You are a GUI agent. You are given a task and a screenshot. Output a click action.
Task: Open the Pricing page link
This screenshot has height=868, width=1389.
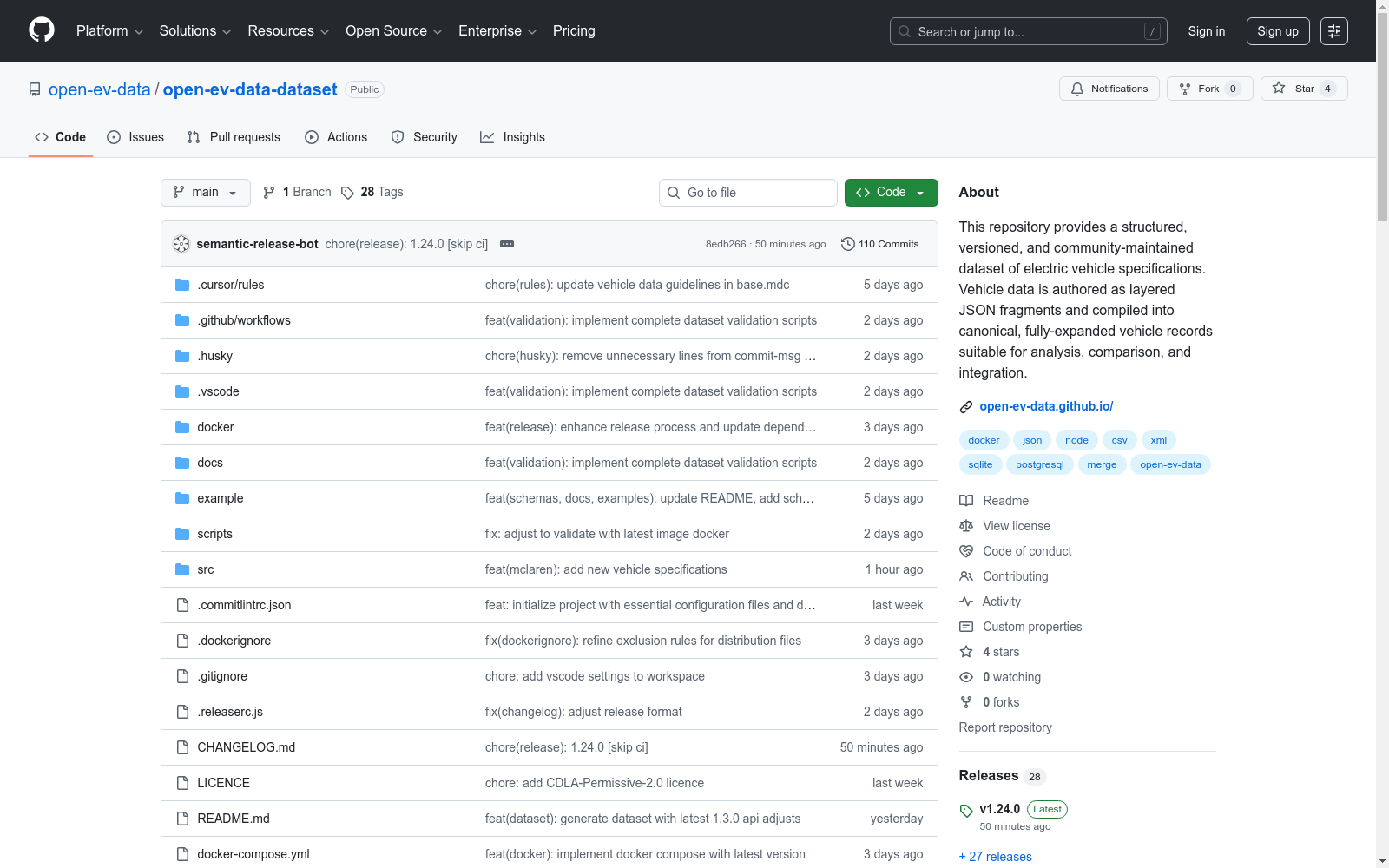[574, 31]
